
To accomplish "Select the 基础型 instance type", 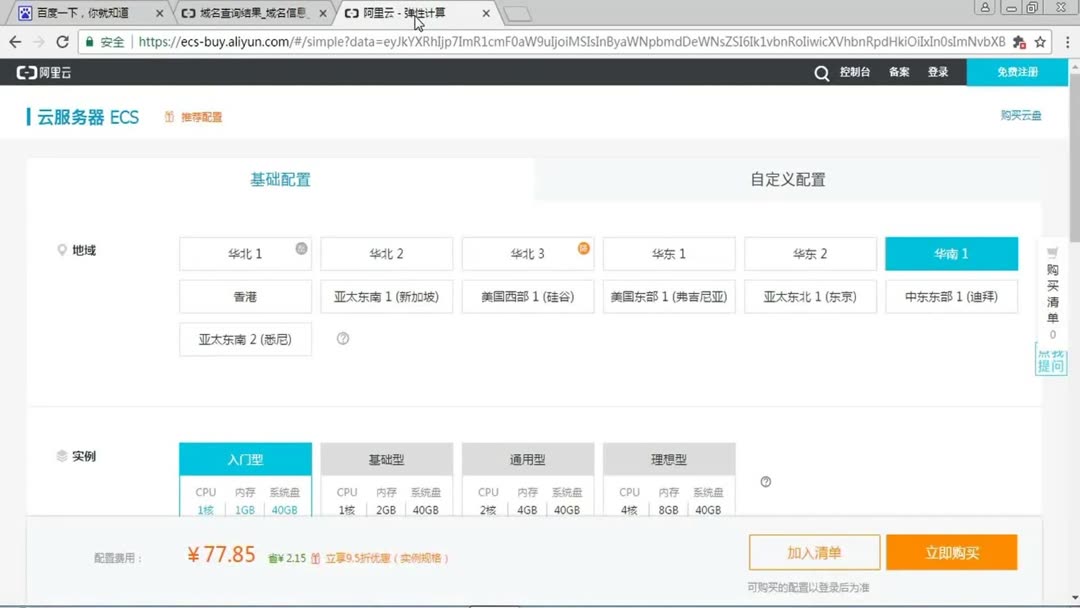I will pyautogui.click(x=386, y=458).
